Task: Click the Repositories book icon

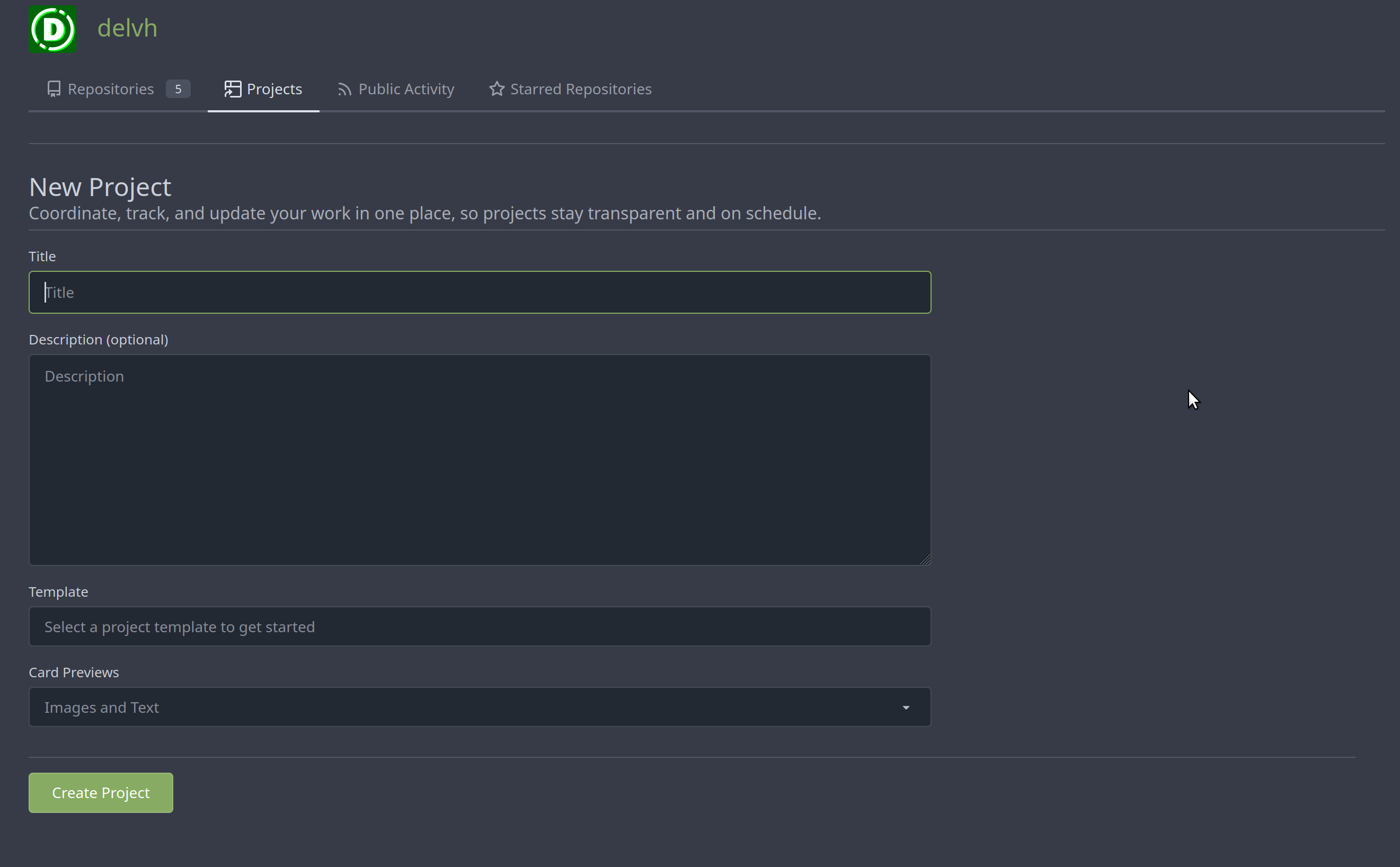Action: [x=54, y=89]
